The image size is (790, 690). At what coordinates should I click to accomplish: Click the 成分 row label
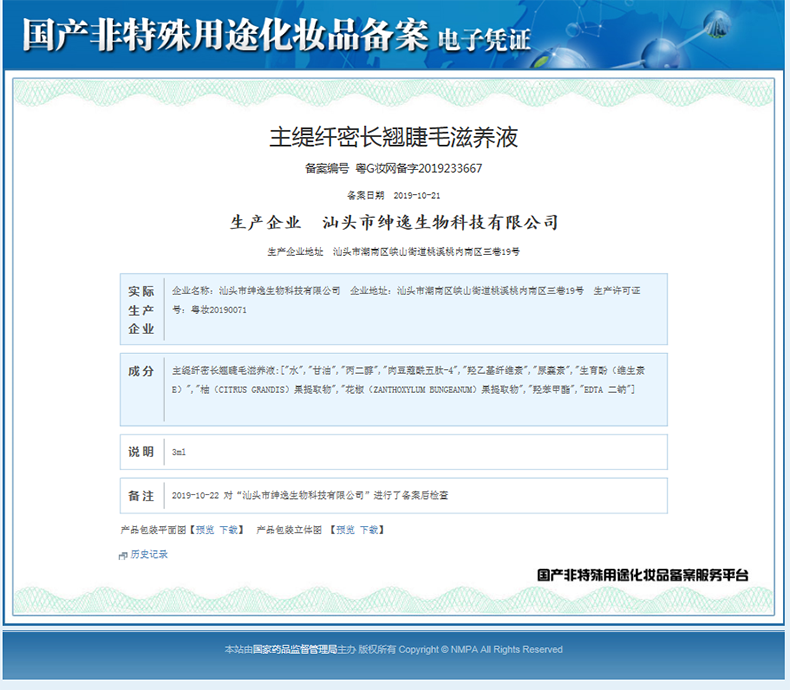click(x=141, y=372)
